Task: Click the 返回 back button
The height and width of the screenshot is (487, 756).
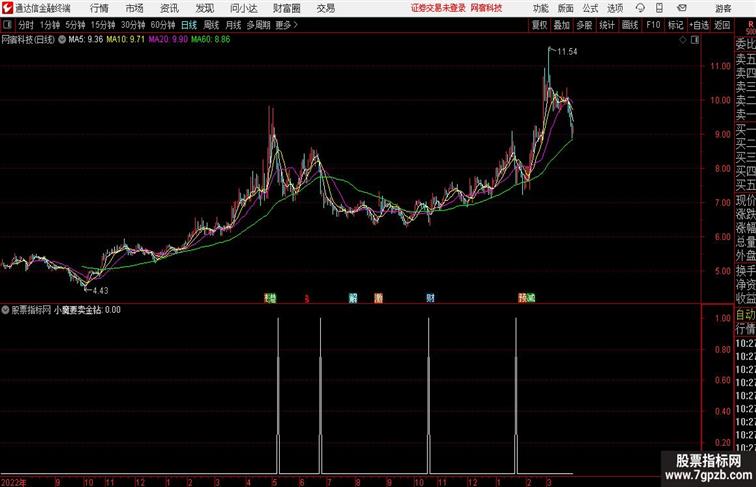Action: pos(722,25)
